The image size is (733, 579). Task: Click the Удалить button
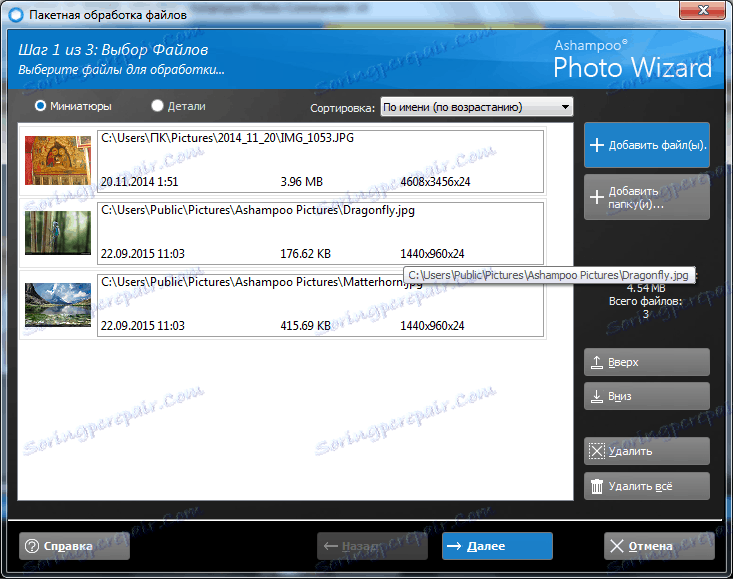[x=647, y=451]
